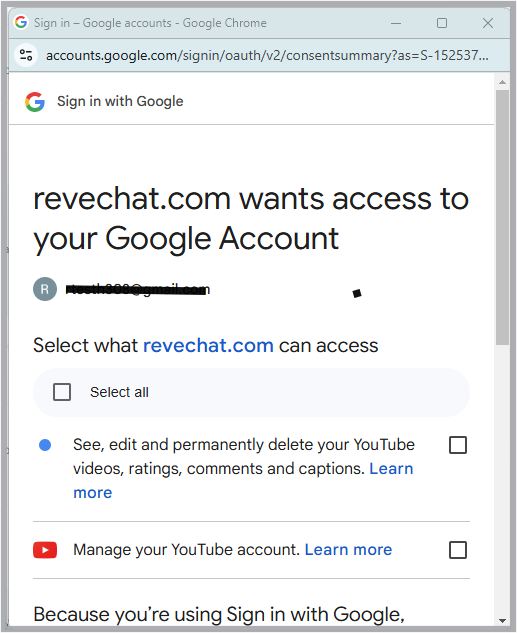
Task: Click the vertical scrollbar thumb
Action: coord(502,217)
